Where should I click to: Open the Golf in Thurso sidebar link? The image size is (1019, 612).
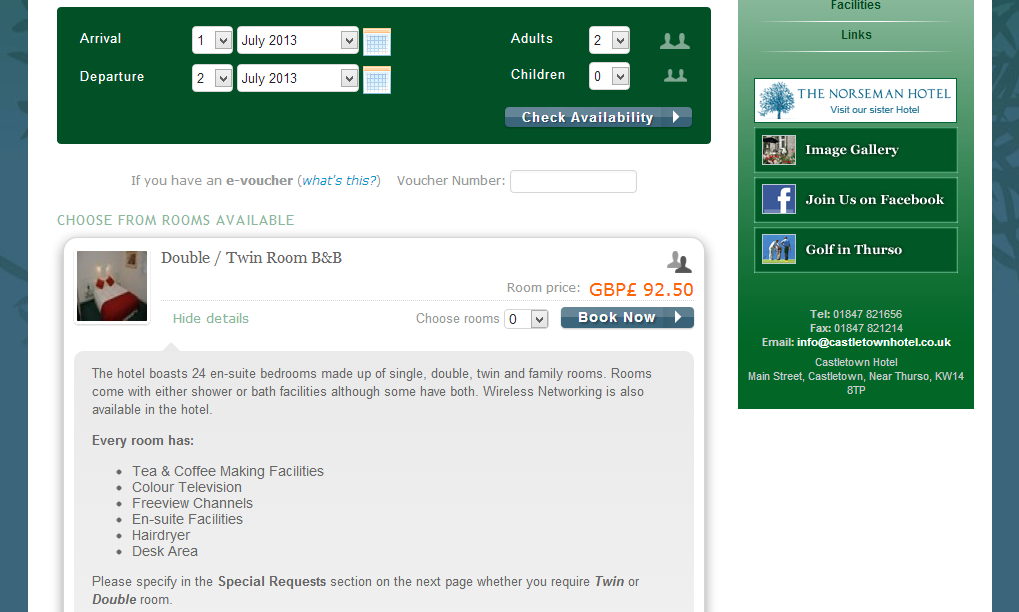point(855,249)
